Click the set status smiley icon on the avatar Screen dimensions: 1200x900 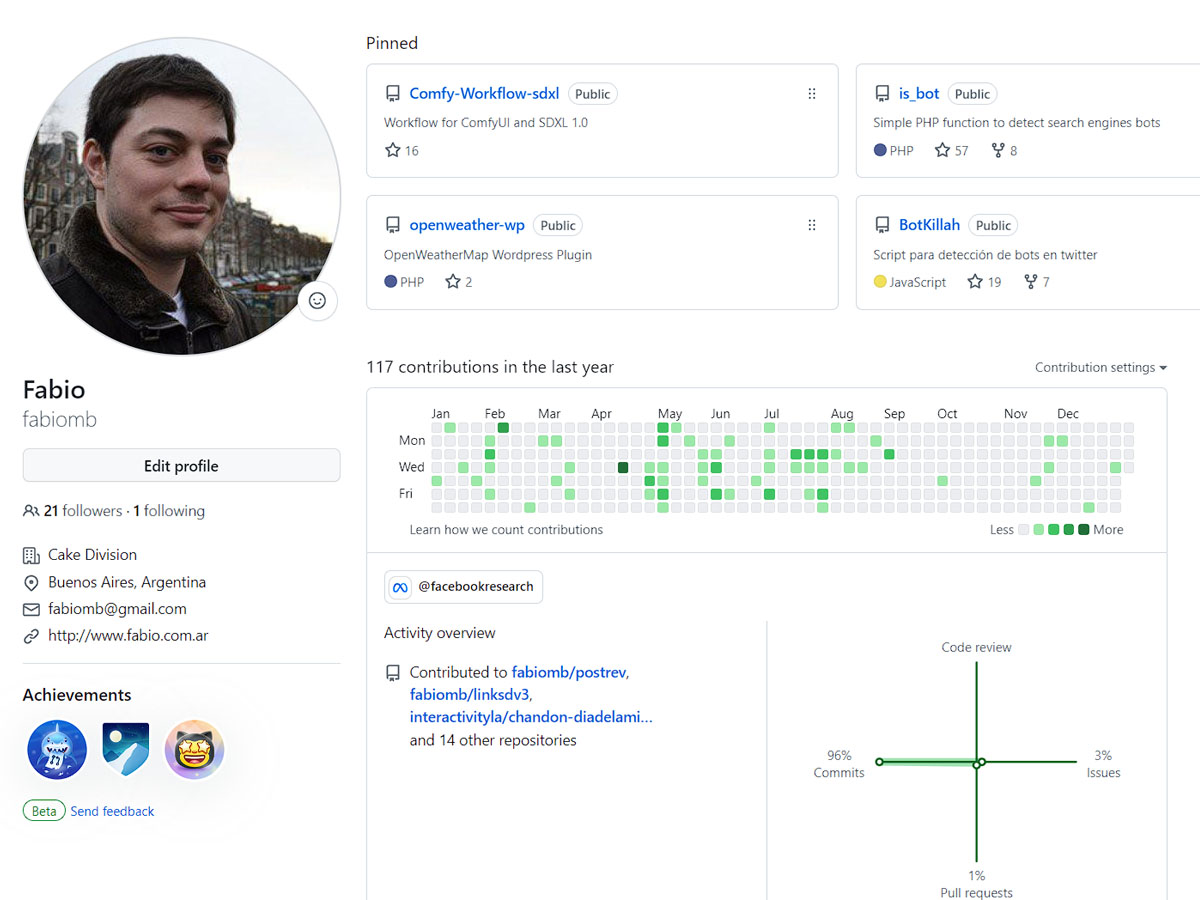(317, 300)
